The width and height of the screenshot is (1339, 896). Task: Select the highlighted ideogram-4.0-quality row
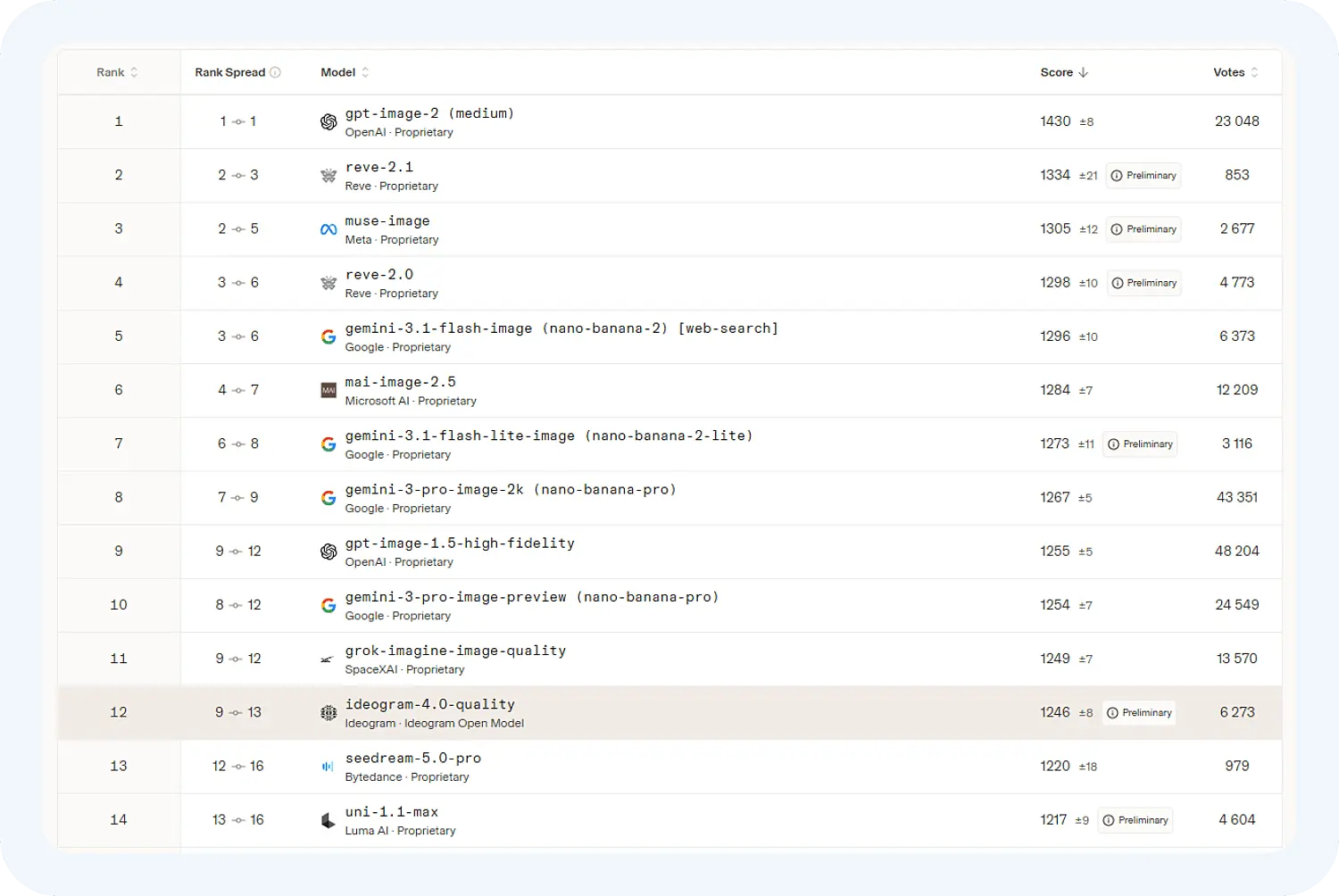pos(669,713)
